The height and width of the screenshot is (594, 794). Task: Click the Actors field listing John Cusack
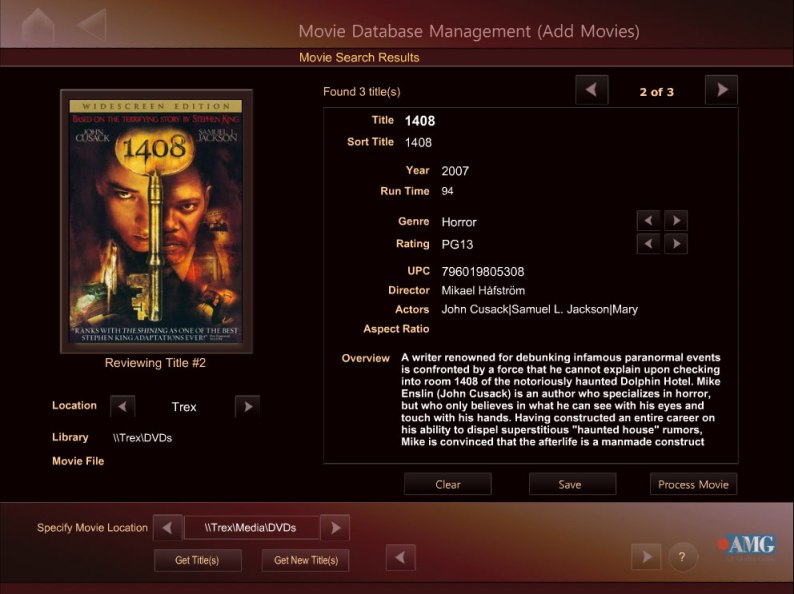click(539, 309)
